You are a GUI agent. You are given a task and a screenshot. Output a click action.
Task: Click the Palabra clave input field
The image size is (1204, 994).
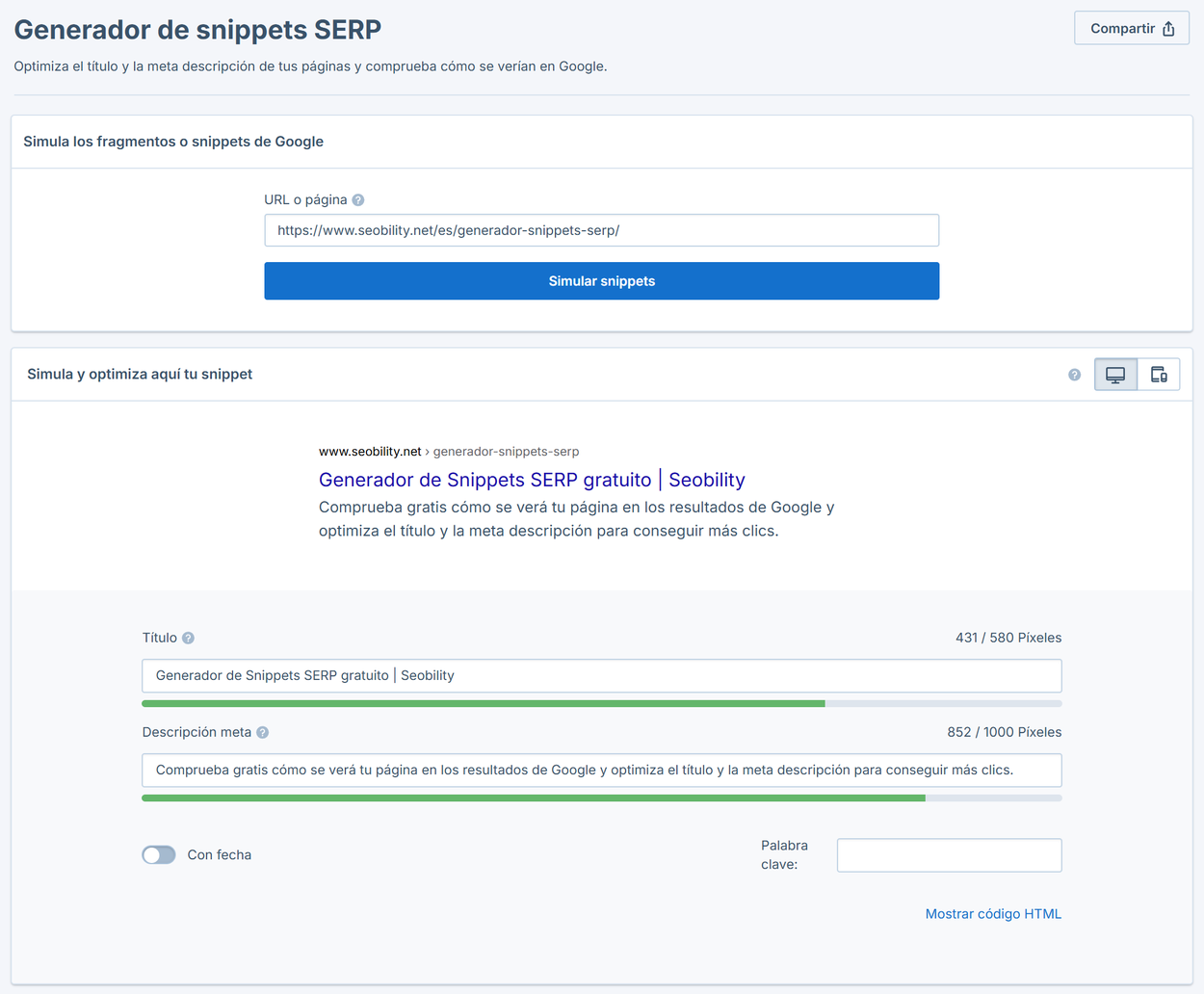pyautogui.click(x=950, y=855)
